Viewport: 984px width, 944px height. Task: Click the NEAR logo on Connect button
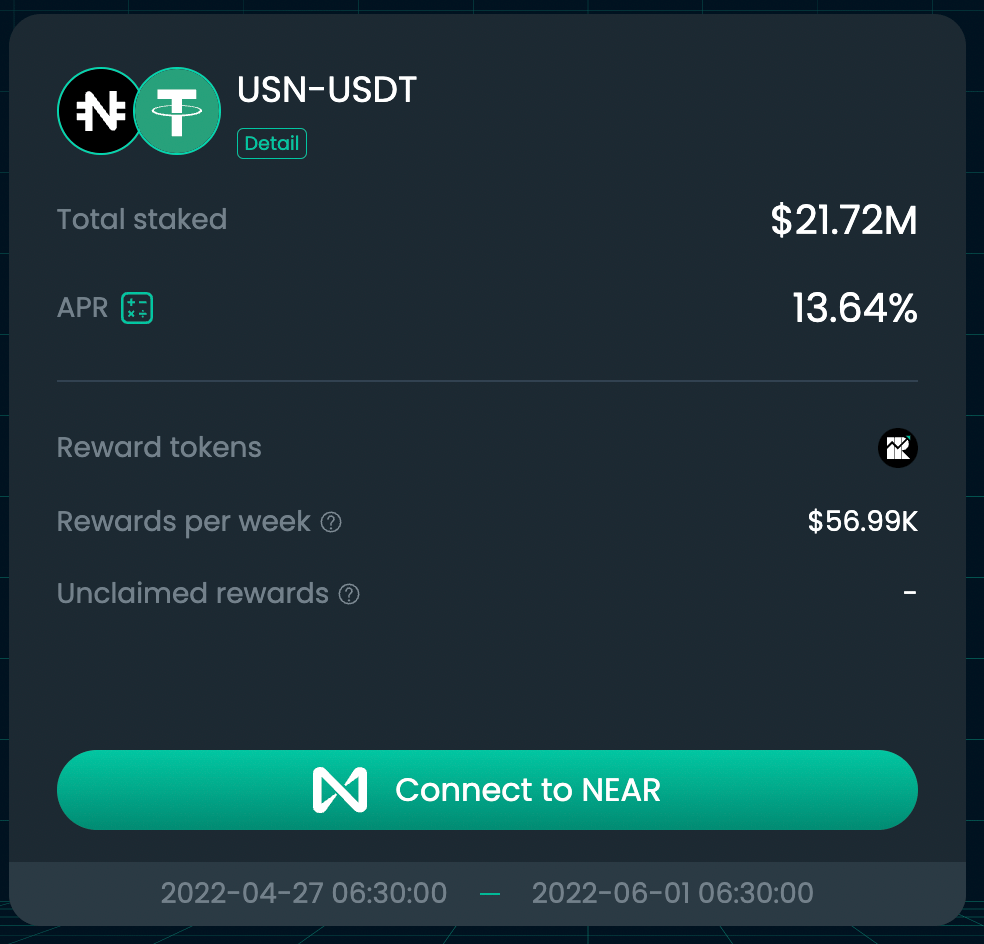pos(339,790)
